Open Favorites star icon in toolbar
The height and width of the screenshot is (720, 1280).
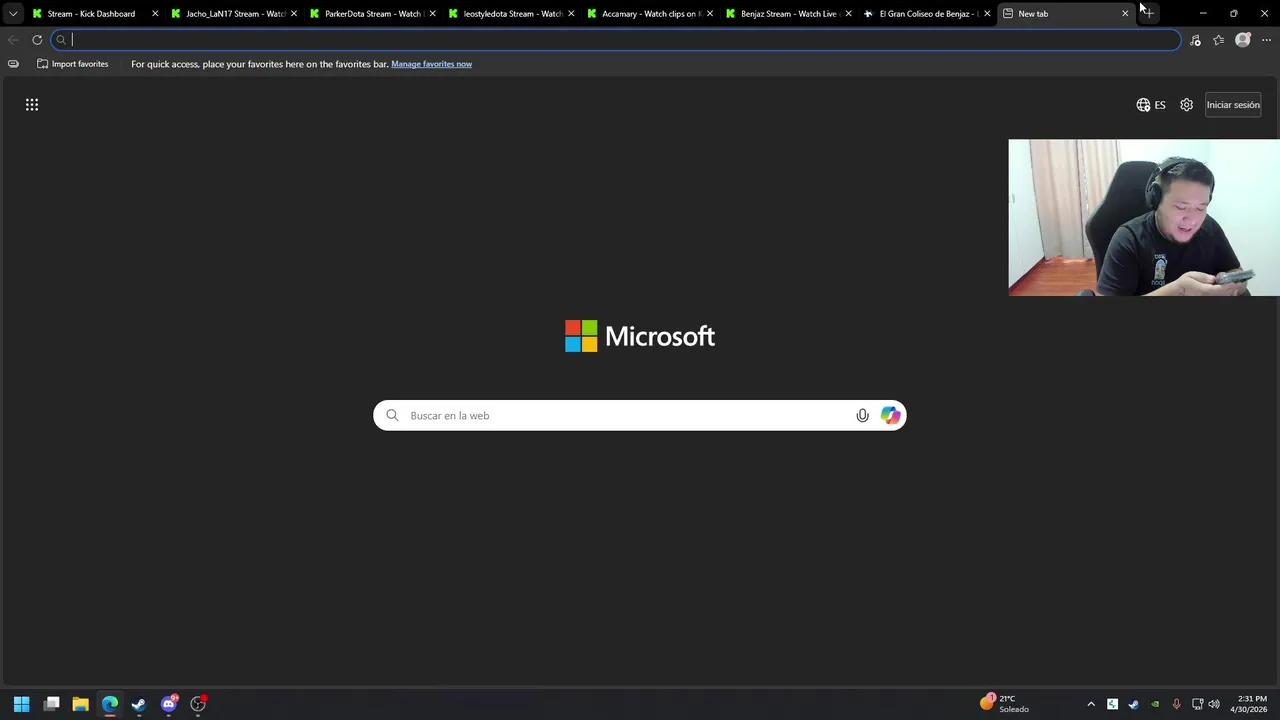coord(1218,40)
